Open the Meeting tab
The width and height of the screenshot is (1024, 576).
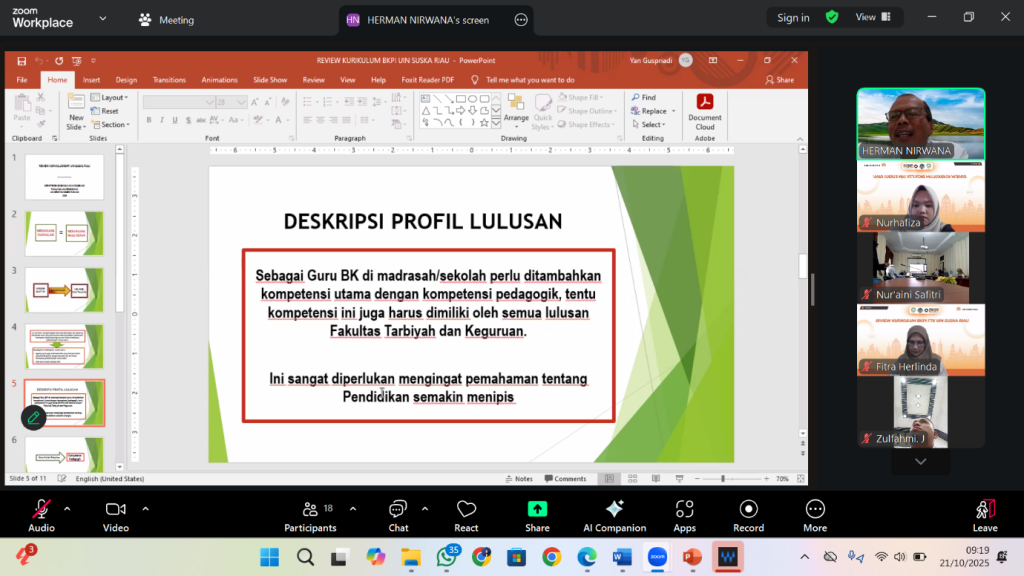(x=166, y=20)
